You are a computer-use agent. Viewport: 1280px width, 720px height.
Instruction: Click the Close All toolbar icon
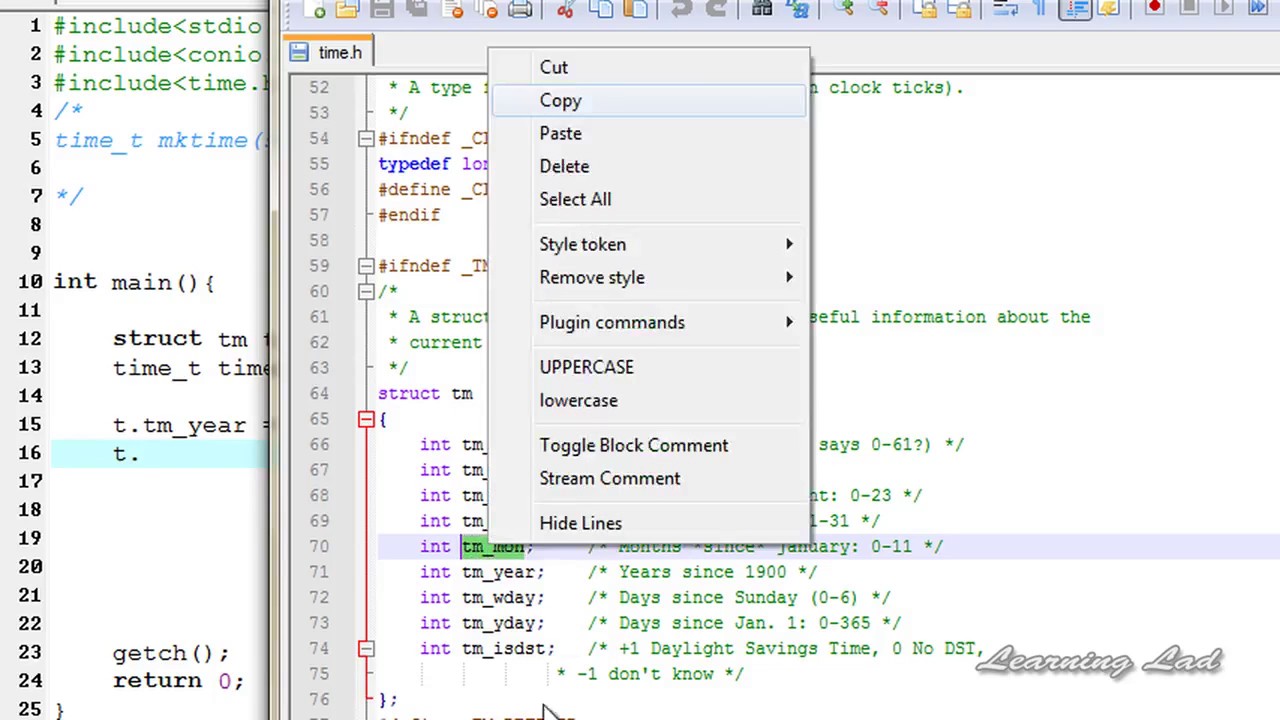coord(486,9)
